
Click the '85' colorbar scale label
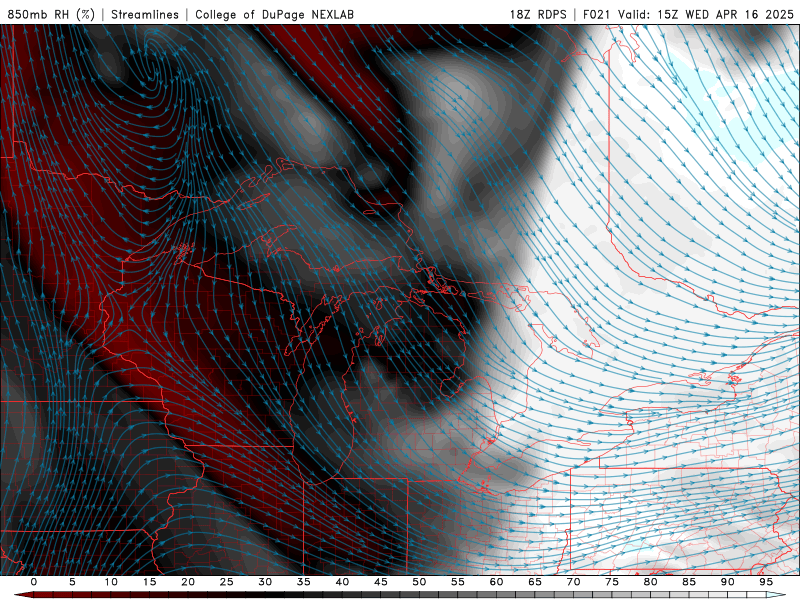[x=689, y=582]
